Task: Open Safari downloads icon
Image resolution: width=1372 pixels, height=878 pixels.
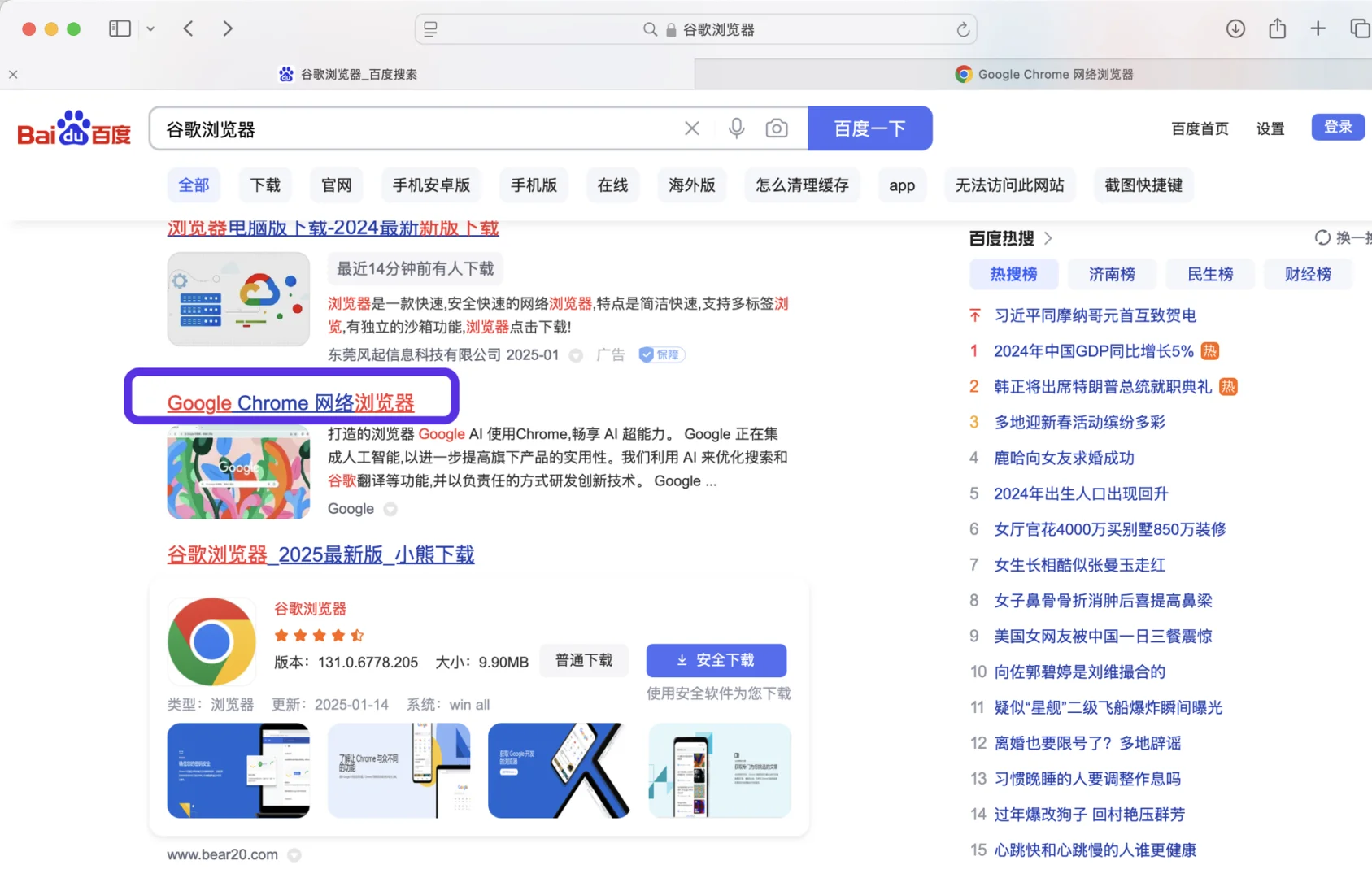Action: (x=1235, y=28)
